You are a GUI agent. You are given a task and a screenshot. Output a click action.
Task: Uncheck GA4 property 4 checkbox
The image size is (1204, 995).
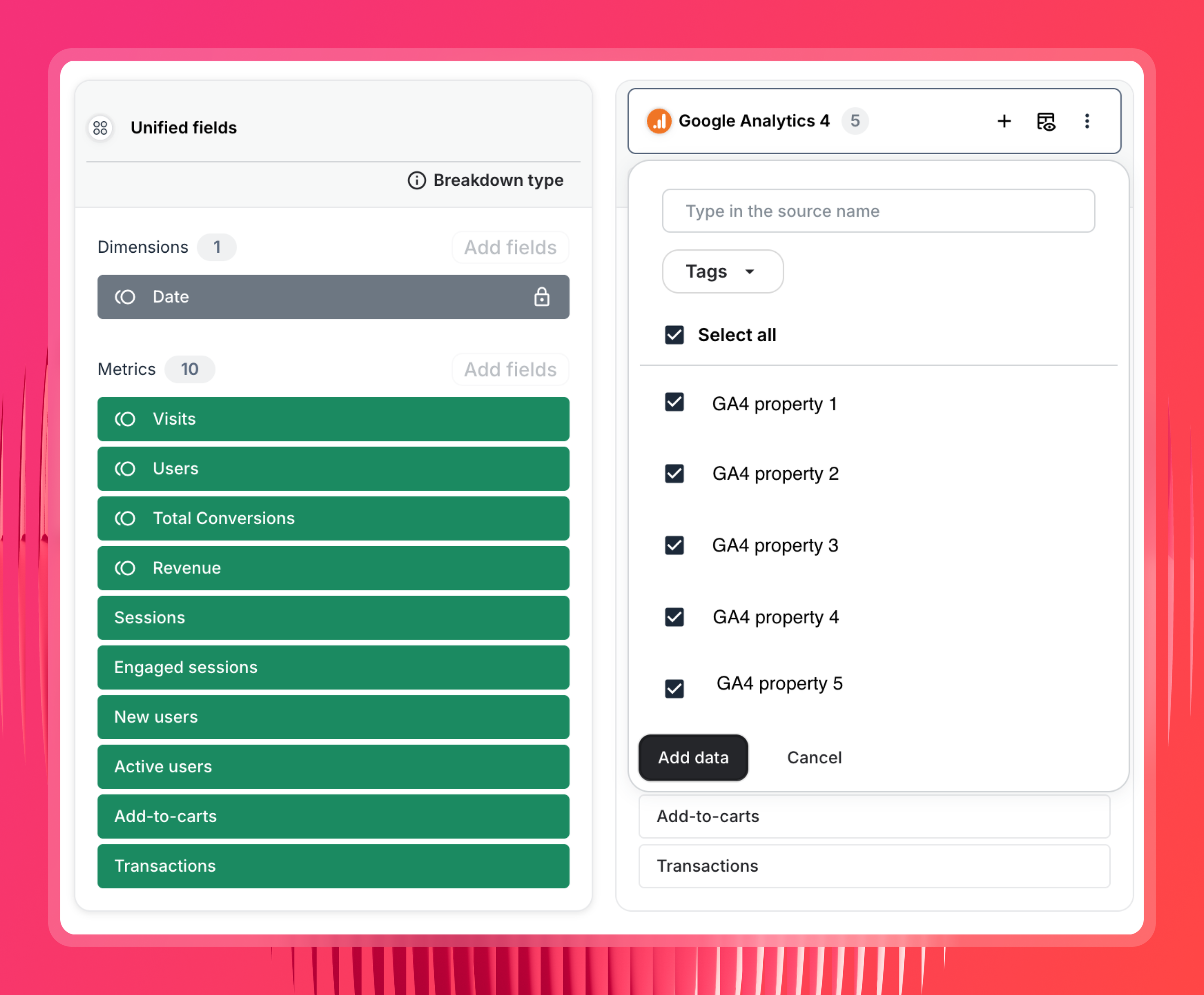pyautogui.click(x=674, y=617)
